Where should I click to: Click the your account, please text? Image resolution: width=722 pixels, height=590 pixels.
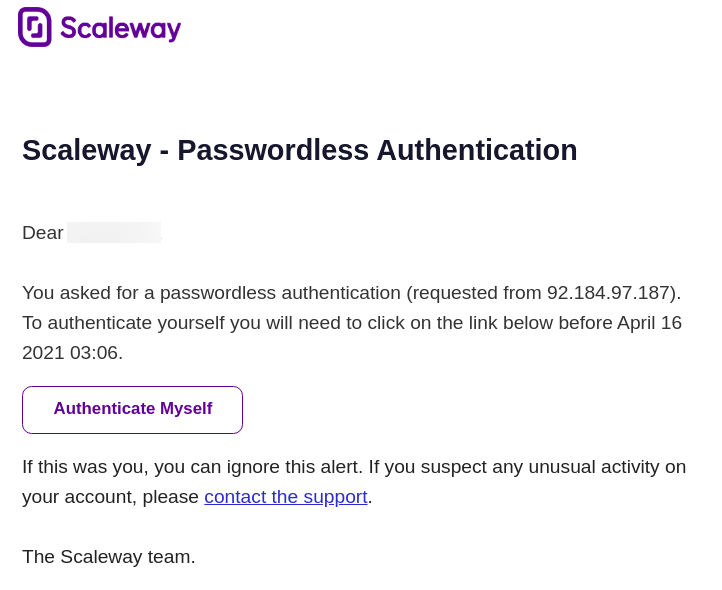110,497
